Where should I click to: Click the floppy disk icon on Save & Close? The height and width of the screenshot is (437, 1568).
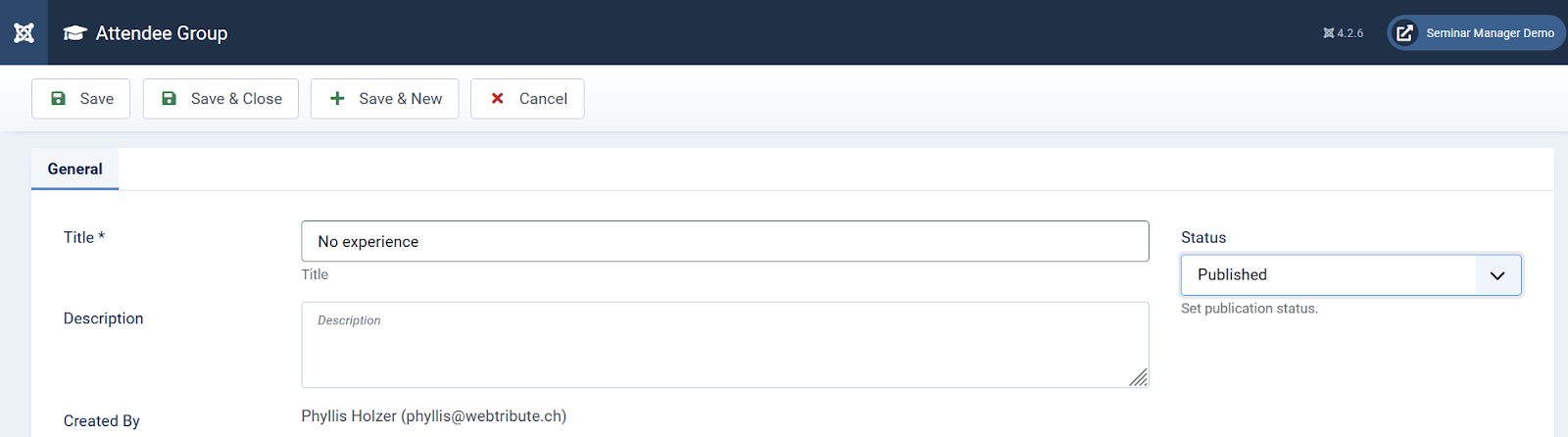click(x=170, y=99)
